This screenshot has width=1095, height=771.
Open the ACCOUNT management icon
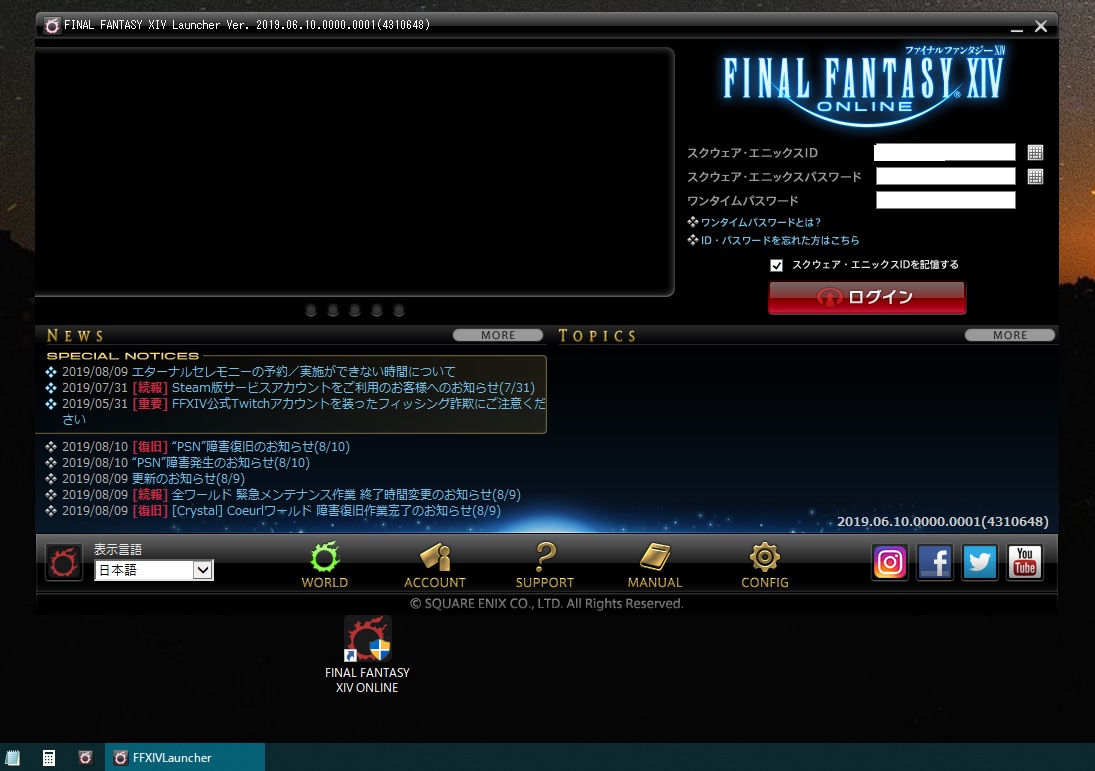click(434, 564)
